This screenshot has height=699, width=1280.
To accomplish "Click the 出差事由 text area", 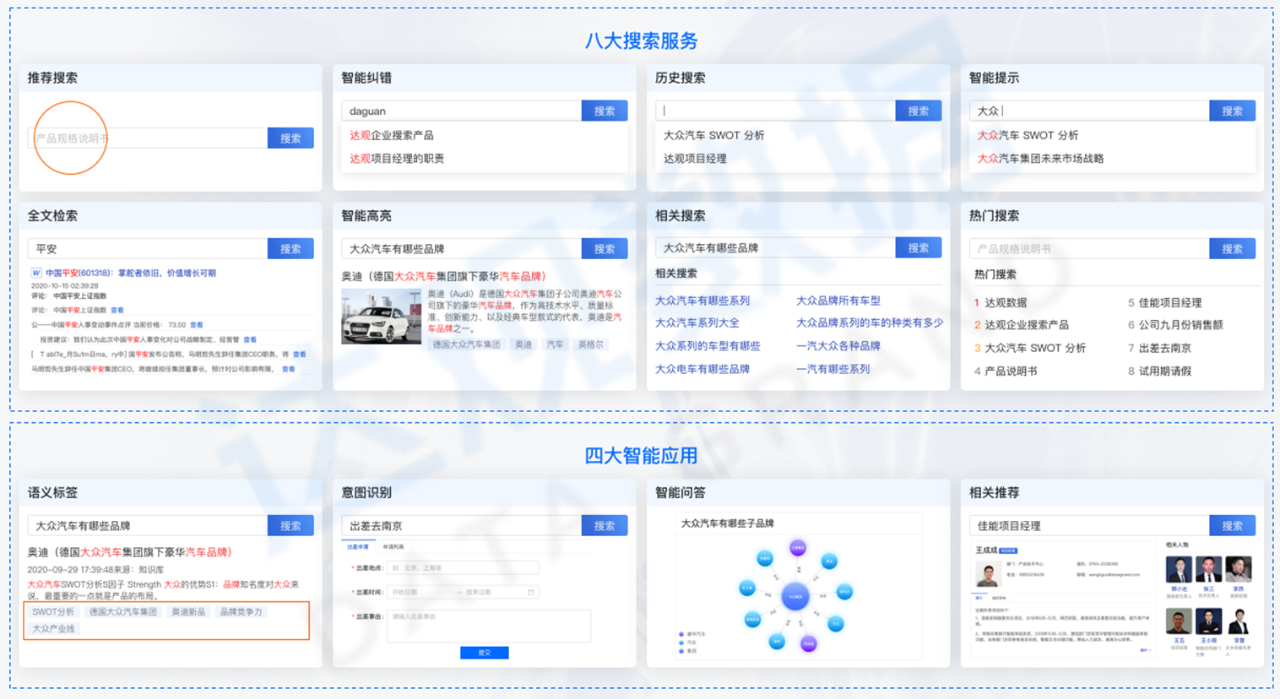I will pyautogui.click(x=489, y=625).
